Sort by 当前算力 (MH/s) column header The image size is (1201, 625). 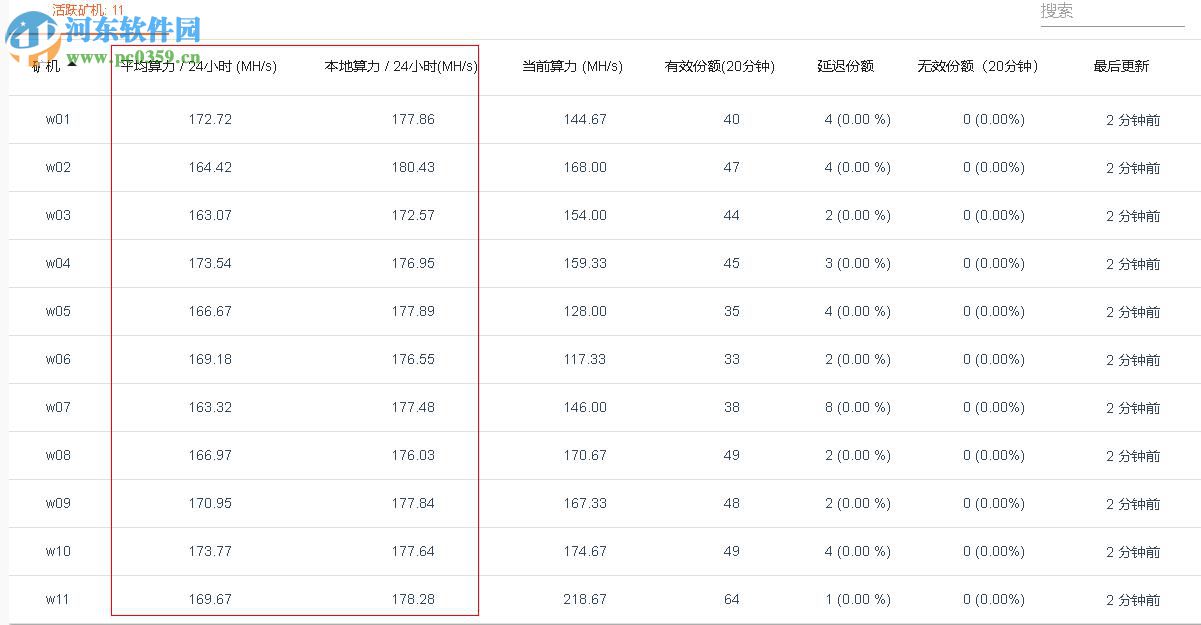(572, 67)
